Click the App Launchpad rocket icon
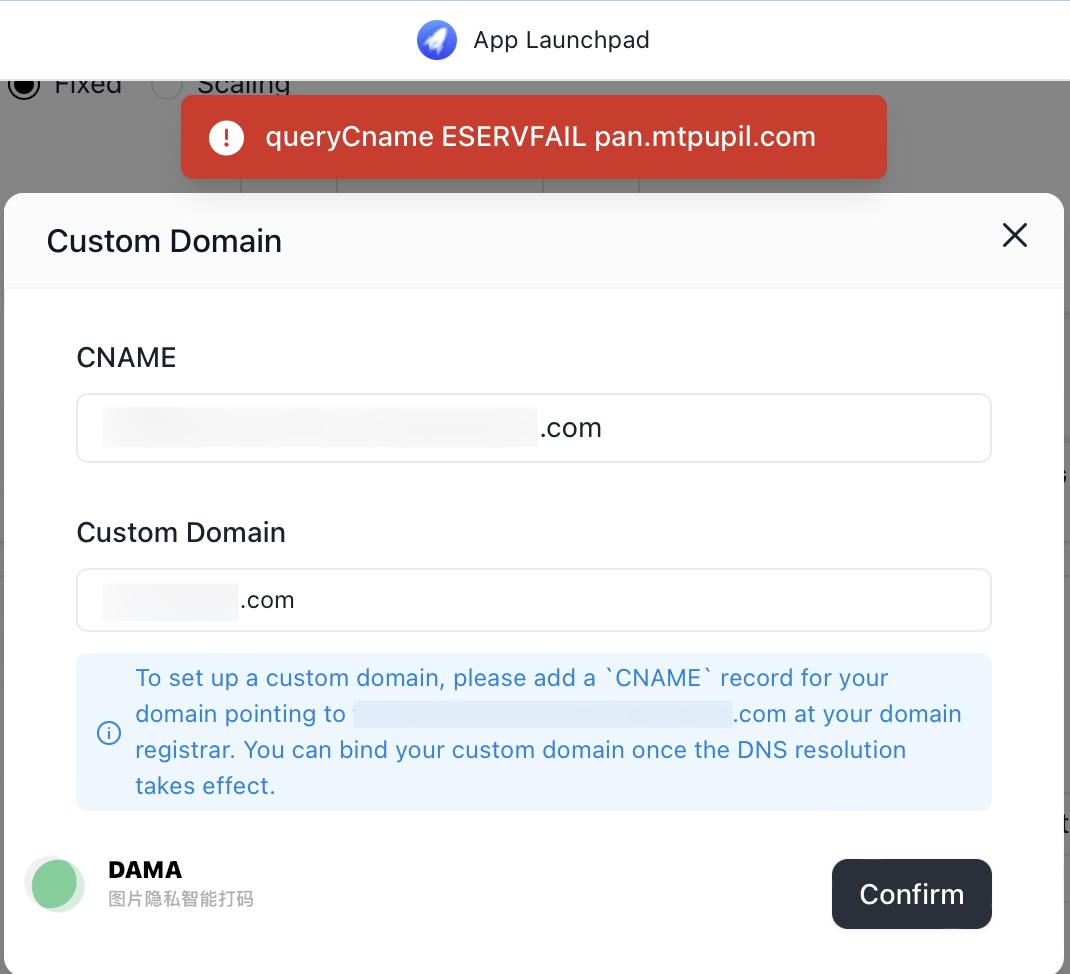 (x=437, y=40)
